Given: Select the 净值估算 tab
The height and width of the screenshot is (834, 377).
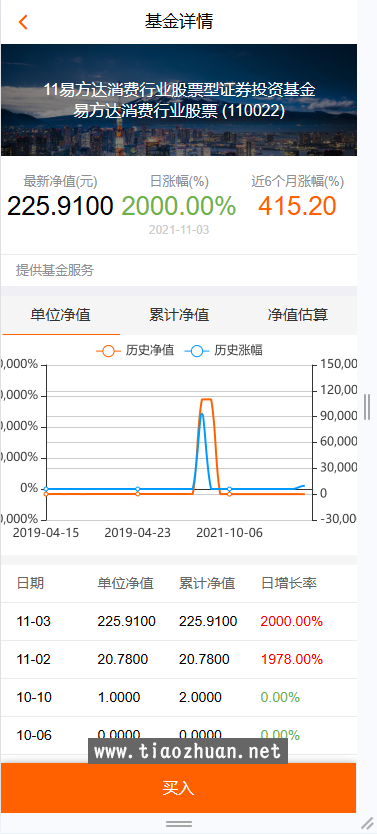Looking at the screenshot, I should point(297,315).
